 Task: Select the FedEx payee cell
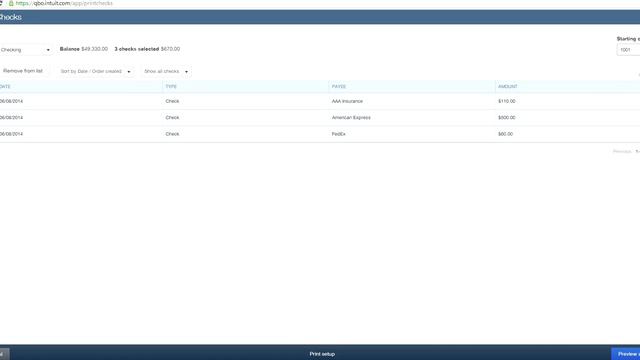tap(338, 134)
